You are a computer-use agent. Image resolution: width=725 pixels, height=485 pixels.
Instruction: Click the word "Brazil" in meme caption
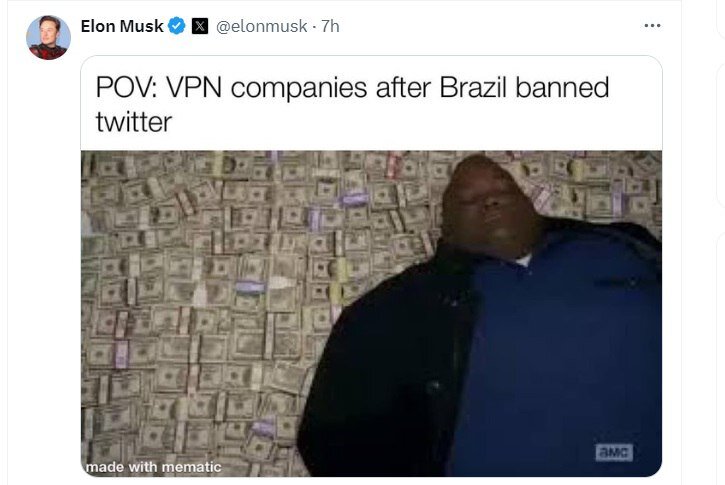pos(473,87)
